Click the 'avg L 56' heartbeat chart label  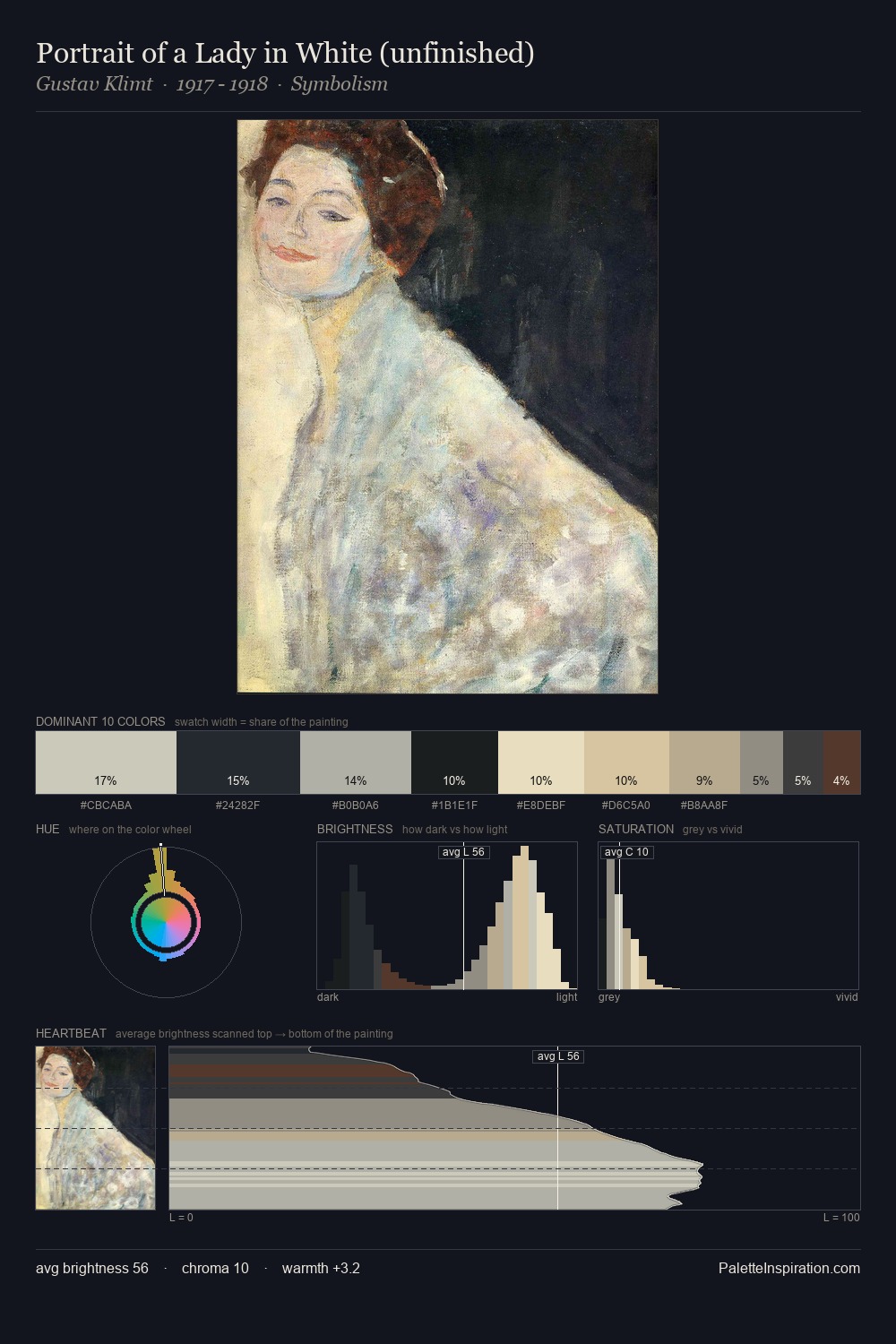coord(558,1056)
